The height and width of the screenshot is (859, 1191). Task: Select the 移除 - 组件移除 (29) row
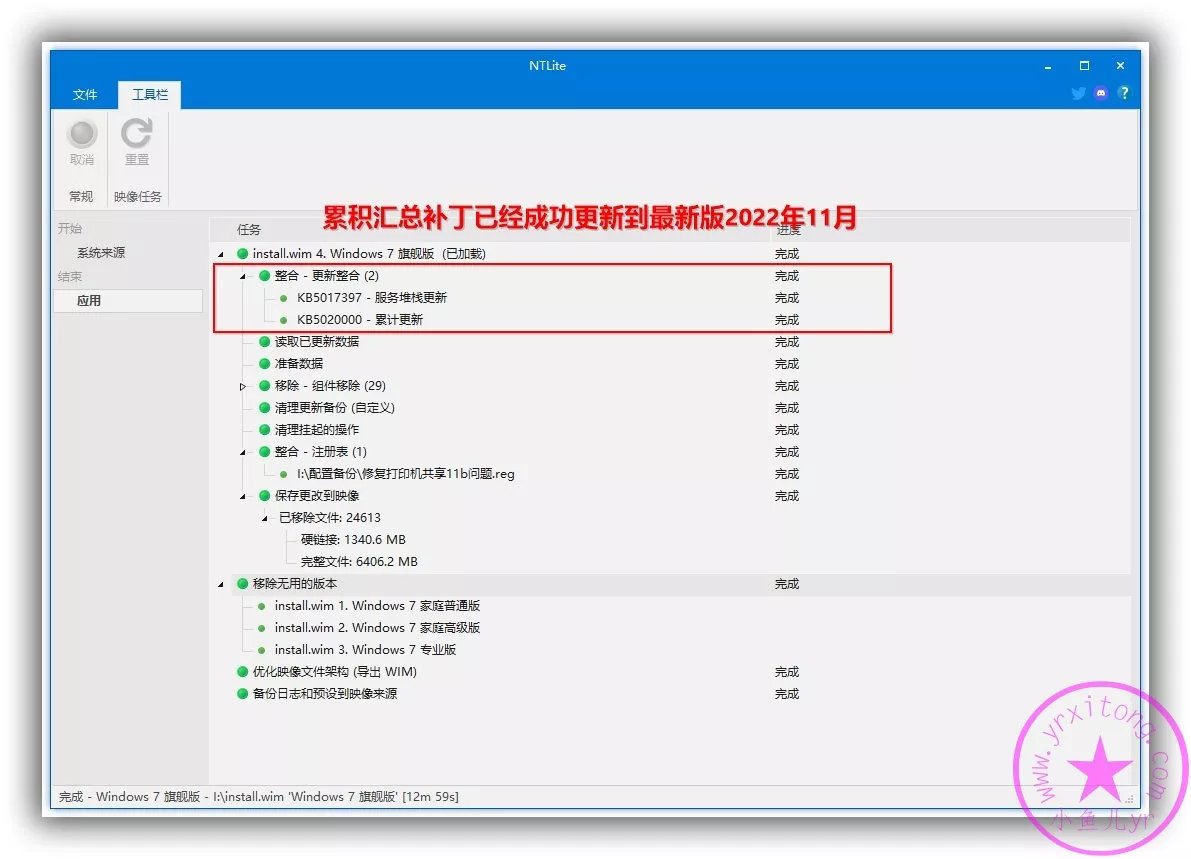[x=330, y=386]
